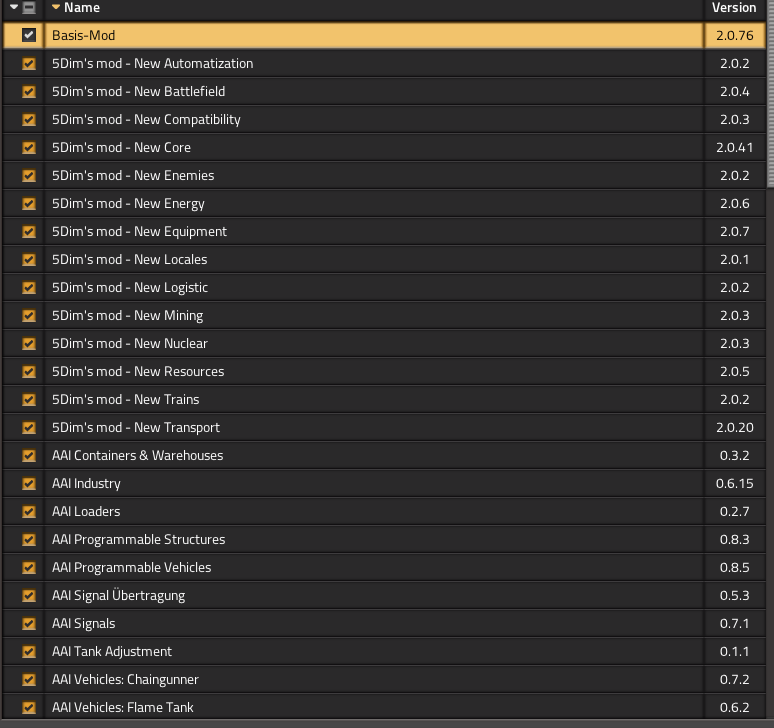Click the vertical scrollbar of the mod list
This screenshot has height=728, width=774.
click(769, 100)
